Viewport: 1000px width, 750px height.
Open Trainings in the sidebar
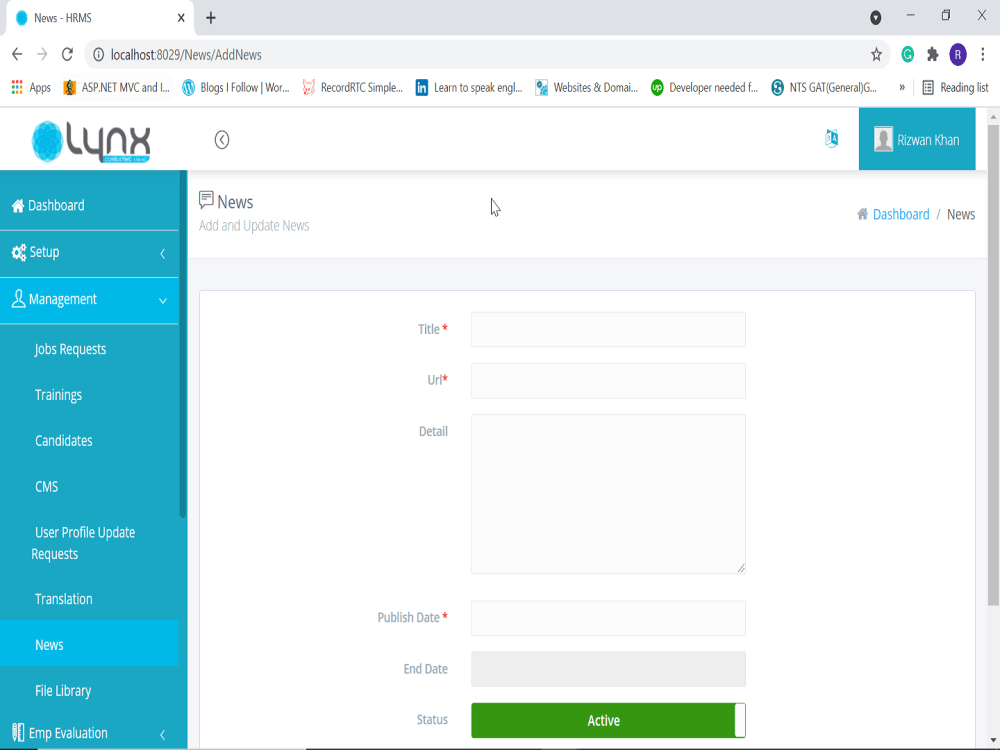coord(58,395)
